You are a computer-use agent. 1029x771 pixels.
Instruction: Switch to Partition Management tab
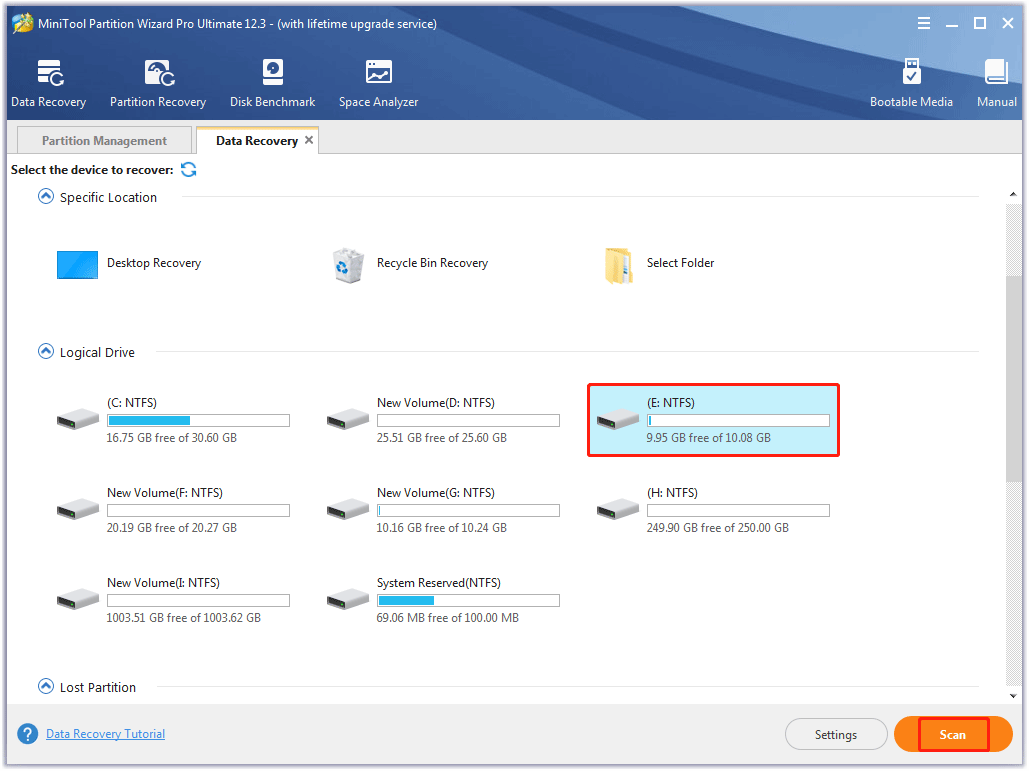(x=104, y=140)
